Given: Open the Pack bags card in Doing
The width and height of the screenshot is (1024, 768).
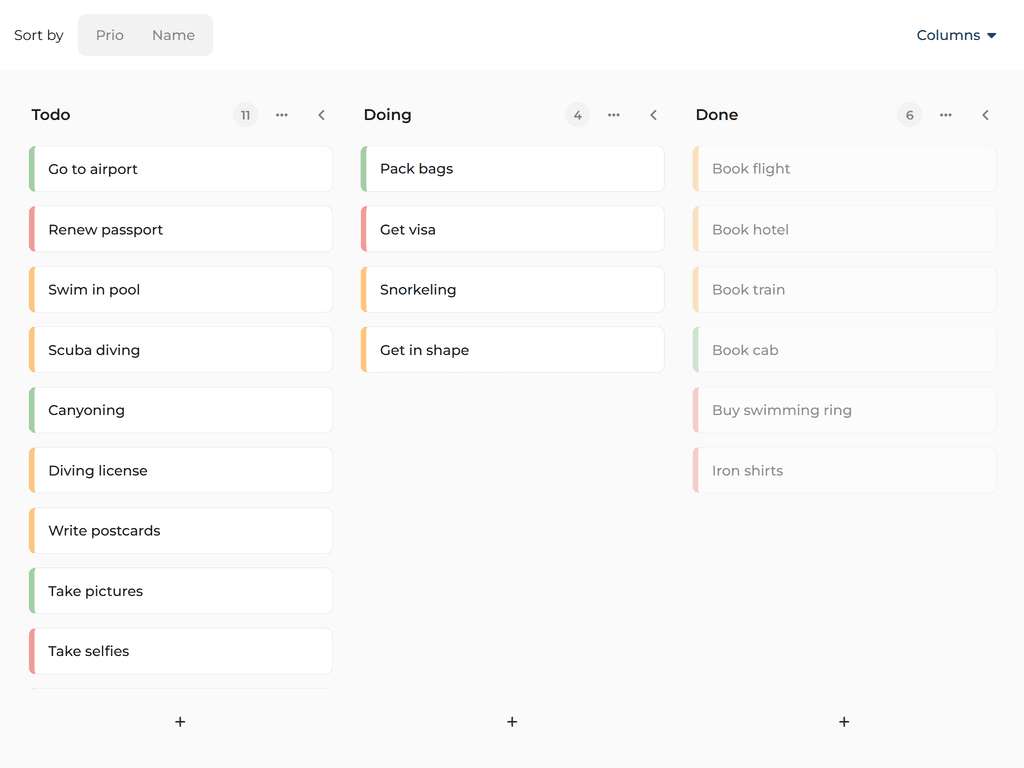Looking at the screenshot, I should coord(512,169).
